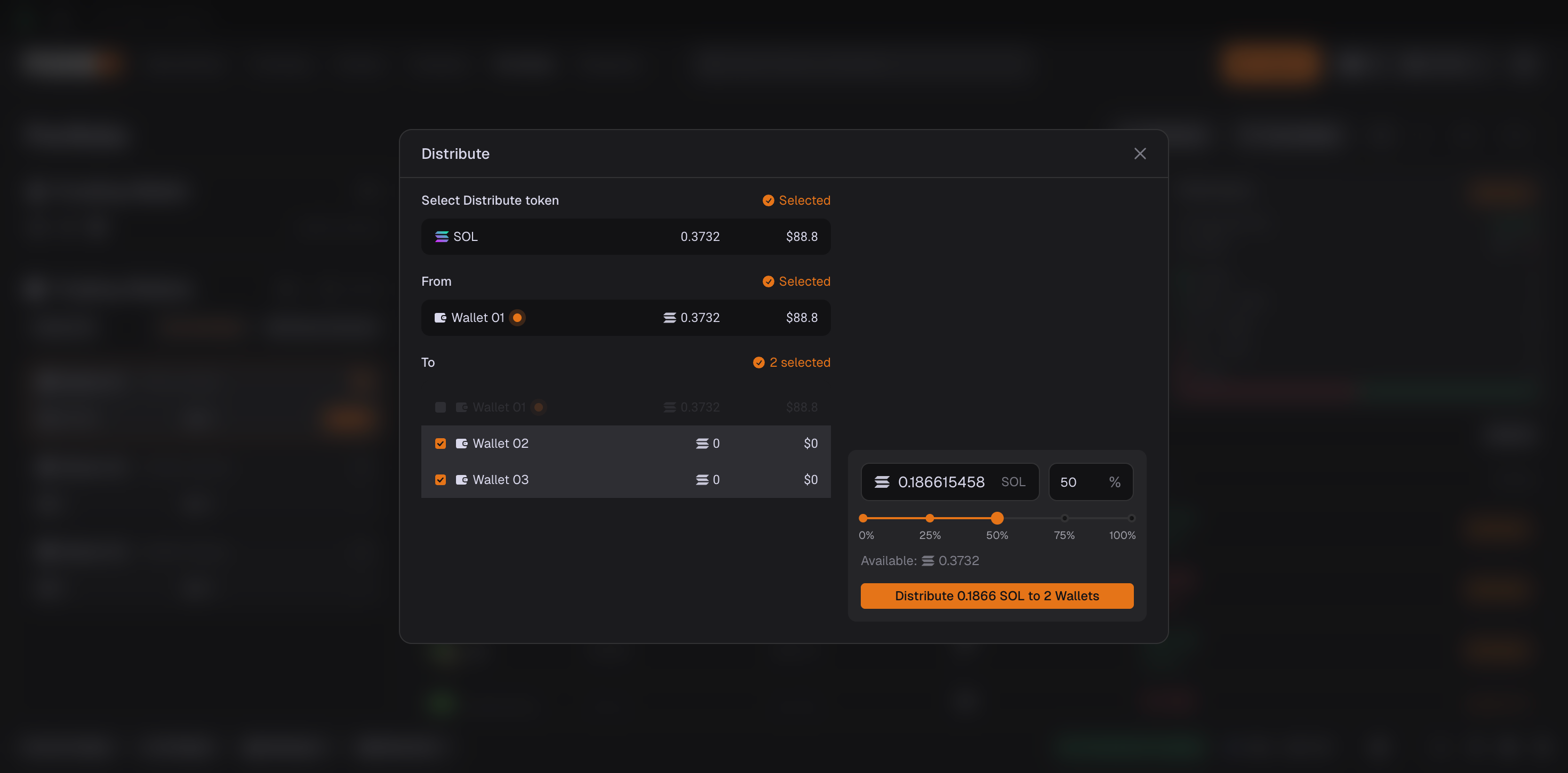Open the From Wallet 01 selector

click(x=625, y=318)
